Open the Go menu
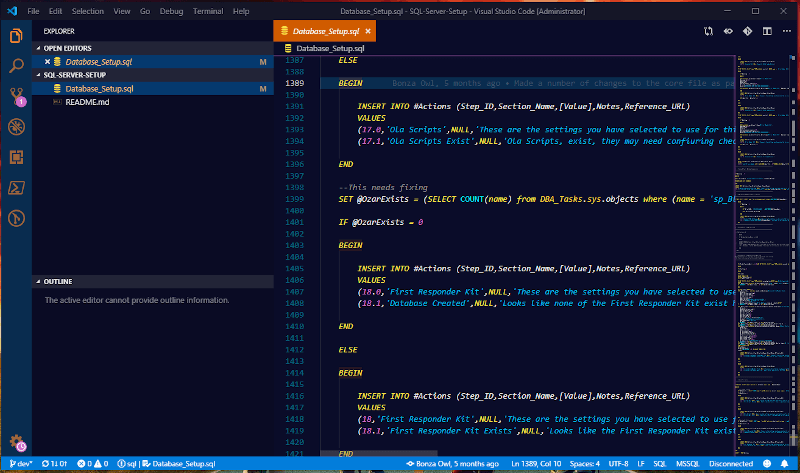 point(145,11)
